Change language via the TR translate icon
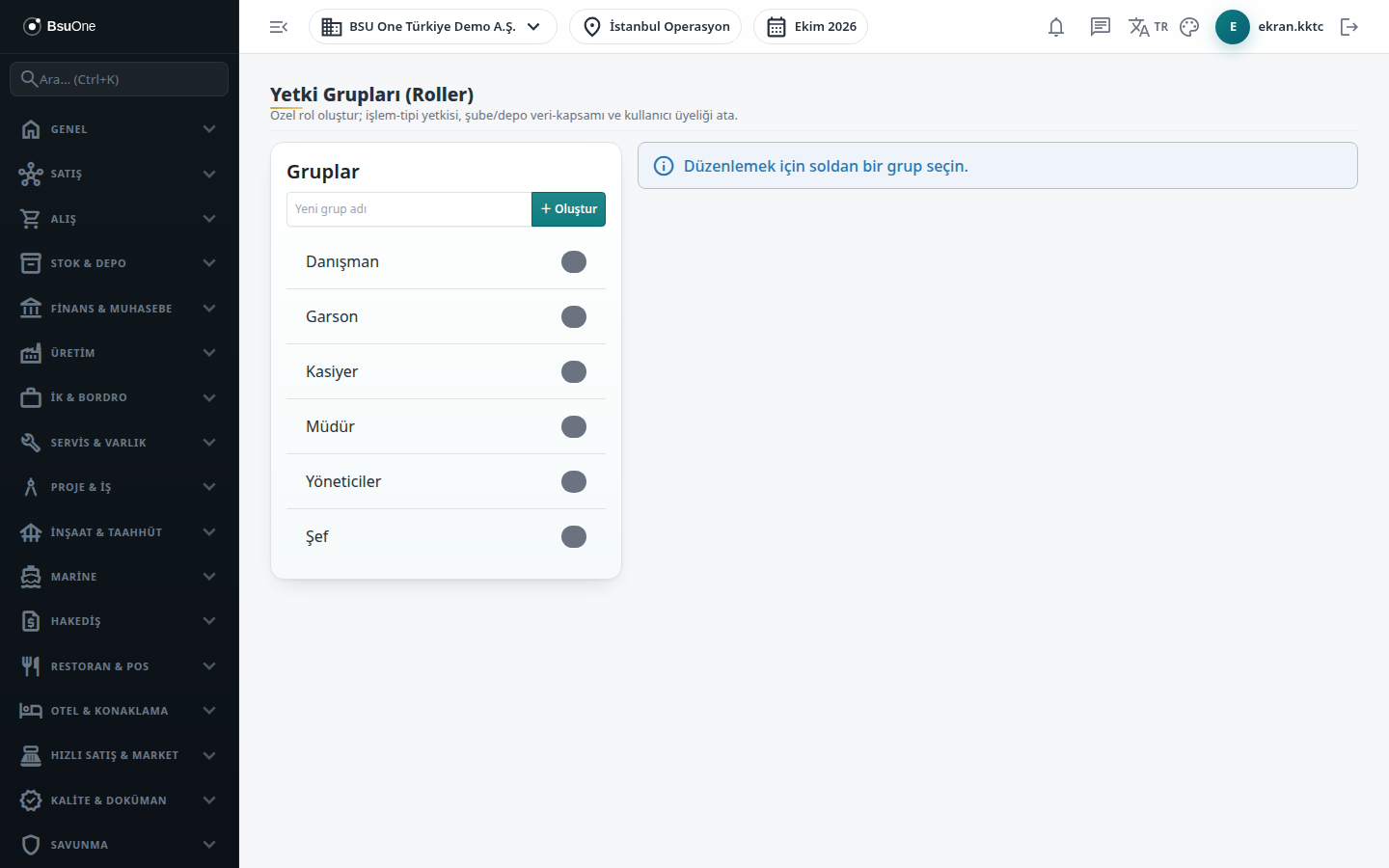The height and width of the screenshot is (868, 1389). coord(1148,27)
